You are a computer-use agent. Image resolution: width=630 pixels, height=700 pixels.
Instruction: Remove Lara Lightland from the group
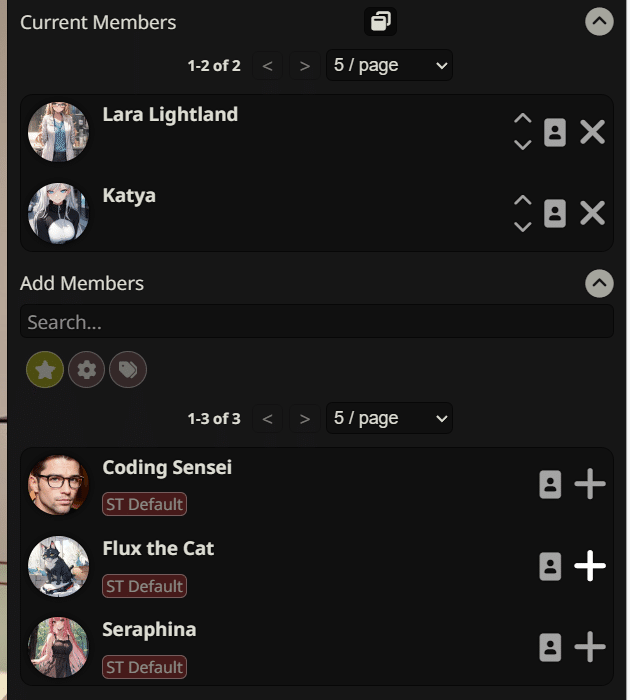tap(592, 132)
